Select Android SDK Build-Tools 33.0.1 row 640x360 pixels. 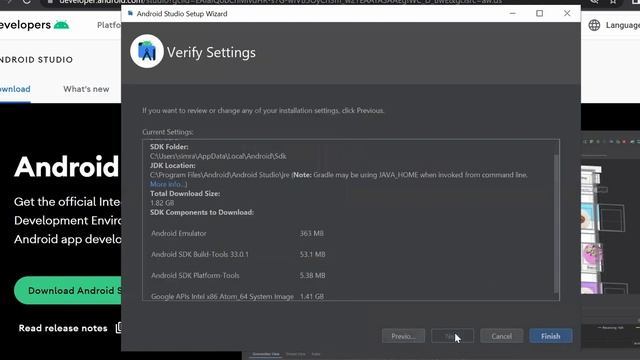238,254
